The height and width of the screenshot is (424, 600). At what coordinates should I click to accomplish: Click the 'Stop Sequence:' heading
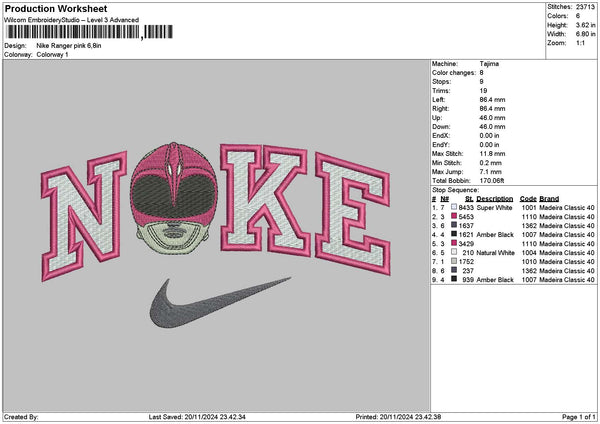455,190
